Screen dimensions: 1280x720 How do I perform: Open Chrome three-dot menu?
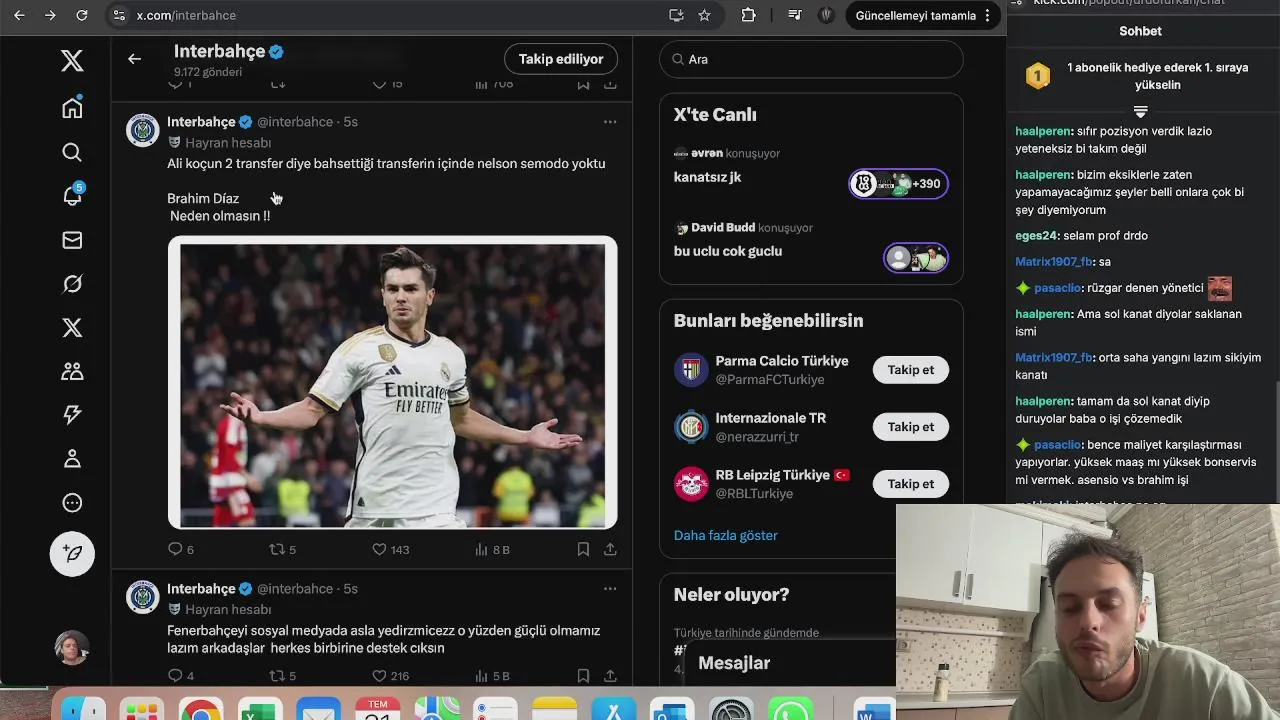[988, 15]
